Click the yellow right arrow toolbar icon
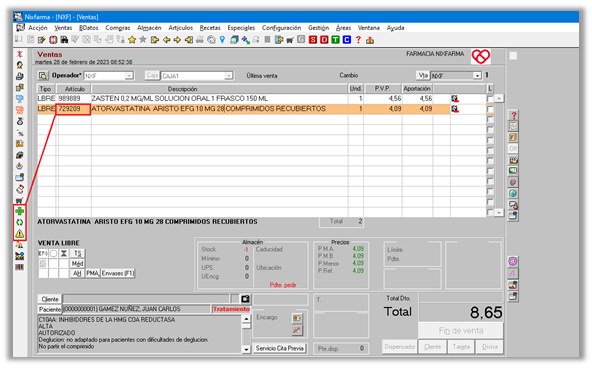592x368 pixels. pos(177,40)
